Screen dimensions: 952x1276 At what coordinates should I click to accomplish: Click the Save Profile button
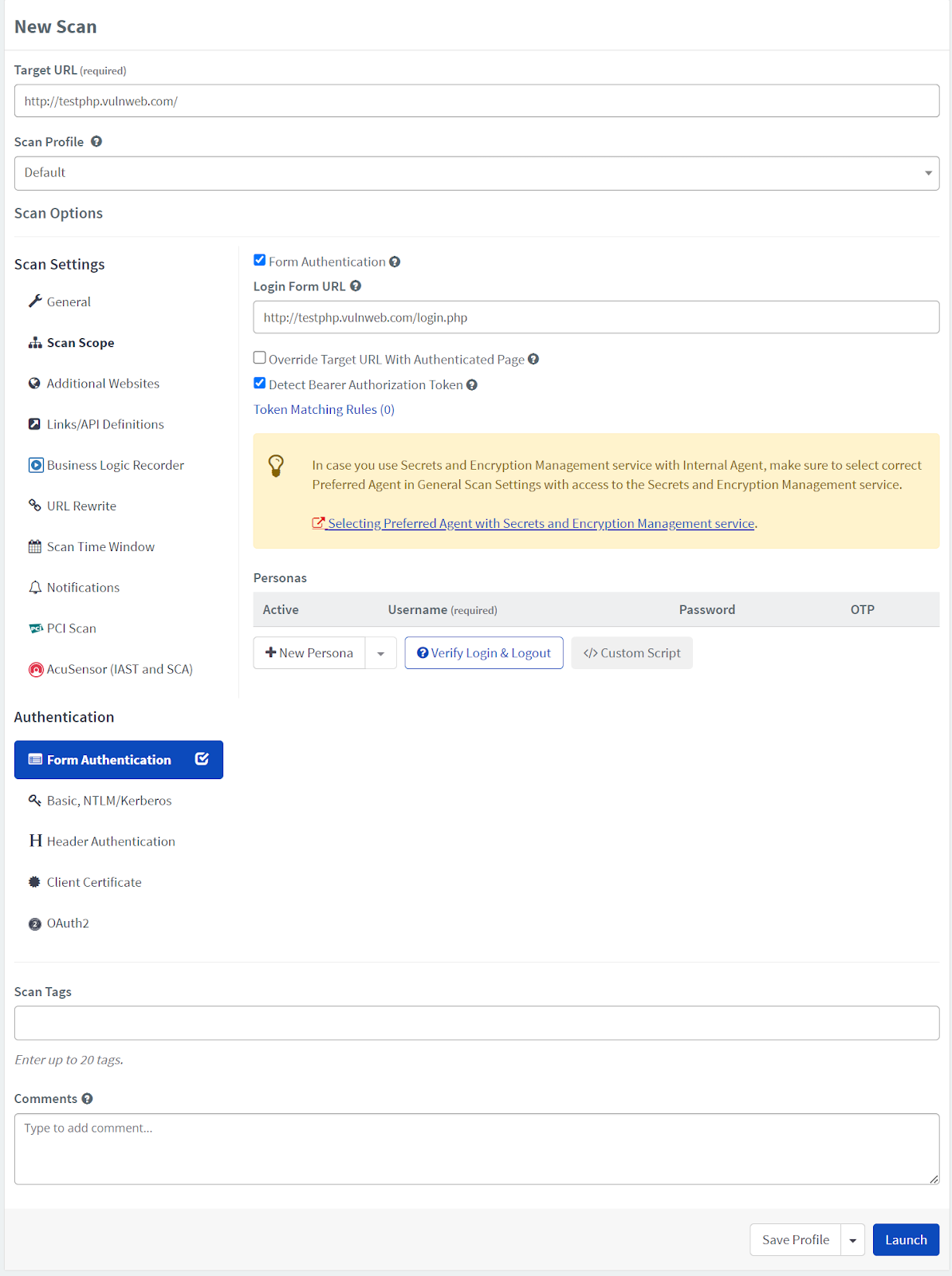796,1240
